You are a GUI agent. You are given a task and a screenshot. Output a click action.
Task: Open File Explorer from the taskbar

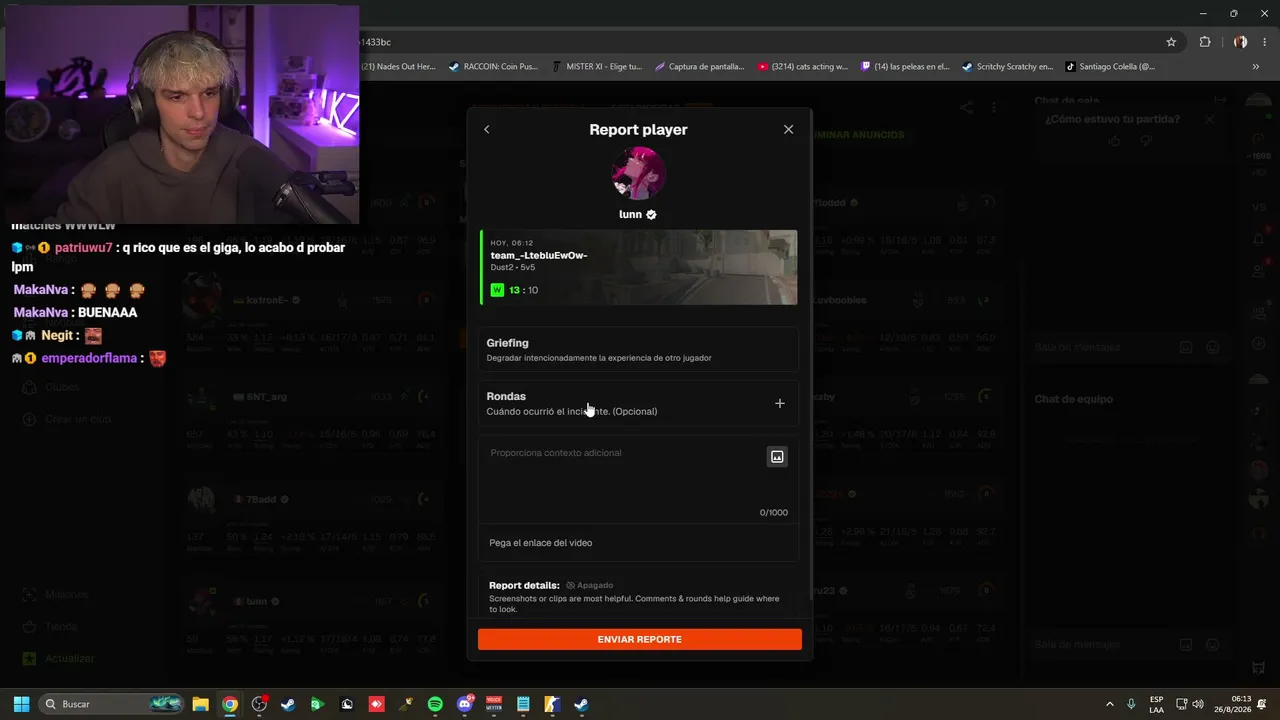pos(200,704)
